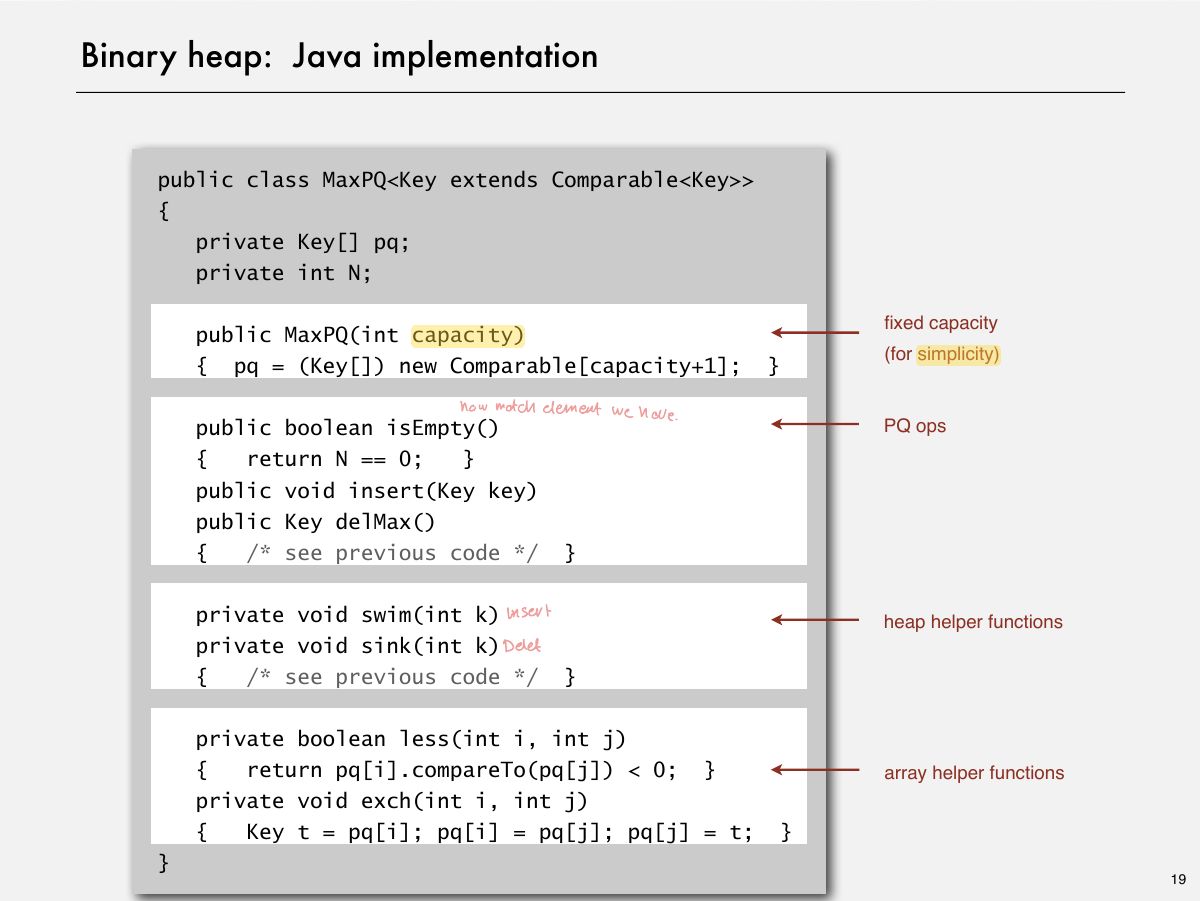Image resolution: width=1200 pixels, height=901 pixels.
Task: Click the line 'public boolean isEmpty()'
Action: tap(347, 428)
